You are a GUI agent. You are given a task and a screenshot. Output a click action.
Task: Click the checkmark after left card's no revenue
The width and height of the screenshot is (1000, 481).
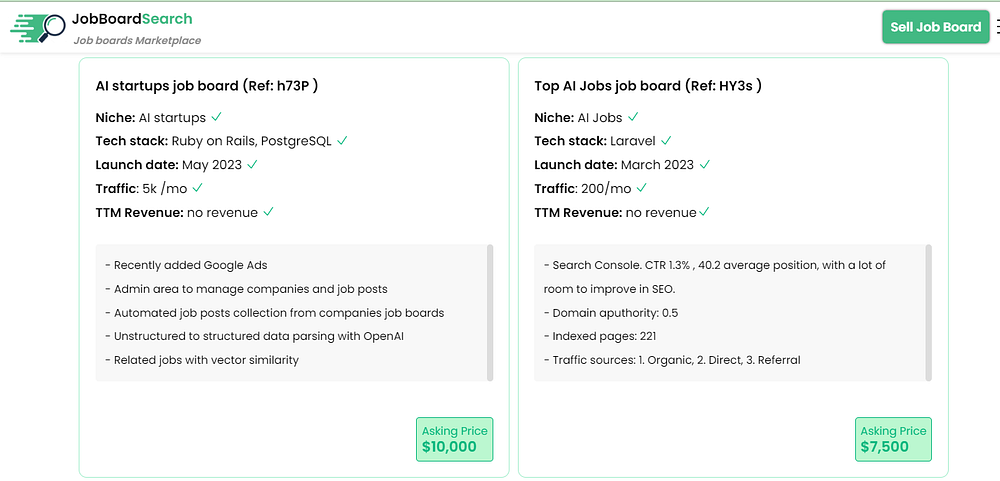[x=268, y=212]
